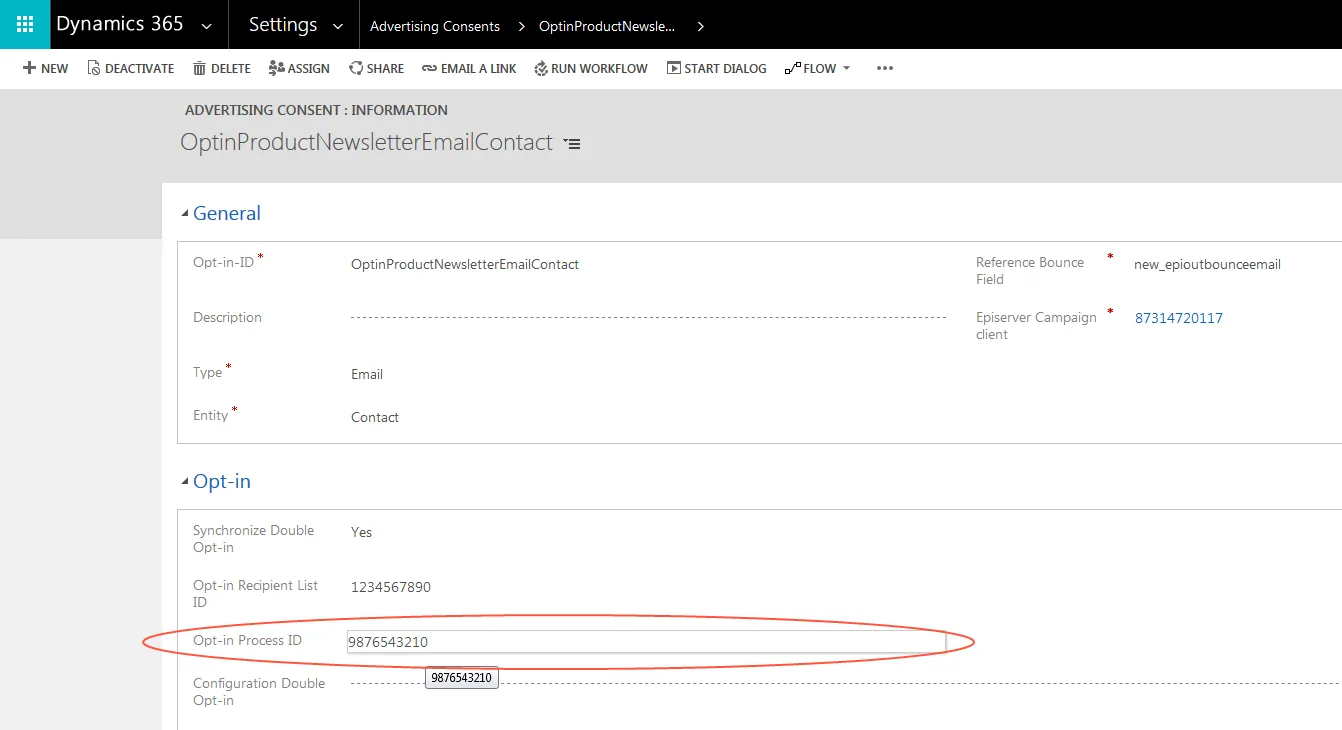1342x730 pixels.
Task: Open Episerver Campaign client link 87314720117
Action: [1179, 318]
